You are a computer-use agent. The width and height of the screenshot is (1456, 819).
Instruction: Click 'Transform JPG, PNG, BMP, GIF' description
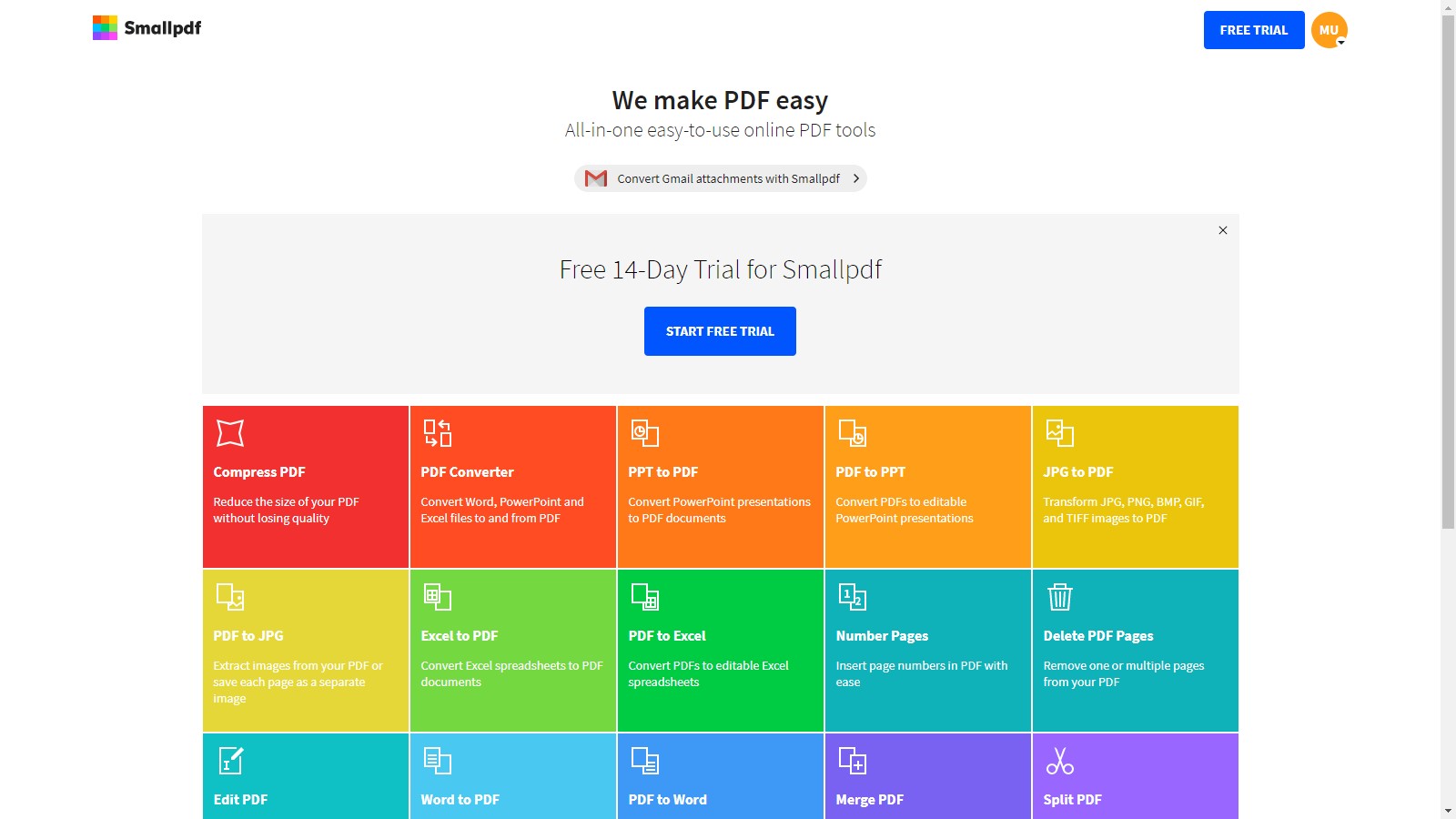tap(1124, 510)
